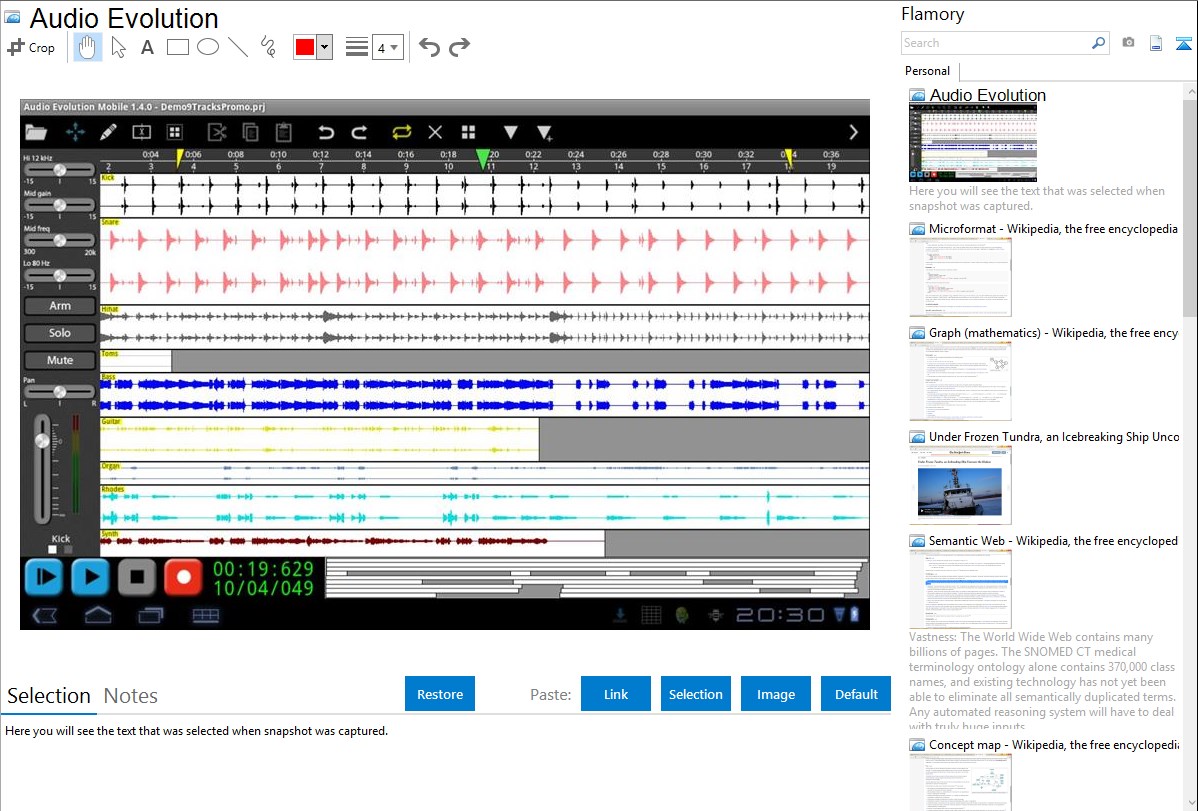The image size is (1198, 811).
Task: Open the Icebreaking Ship snapshot thumbnail
Action: pyautogui.click(x=960, y=485)
